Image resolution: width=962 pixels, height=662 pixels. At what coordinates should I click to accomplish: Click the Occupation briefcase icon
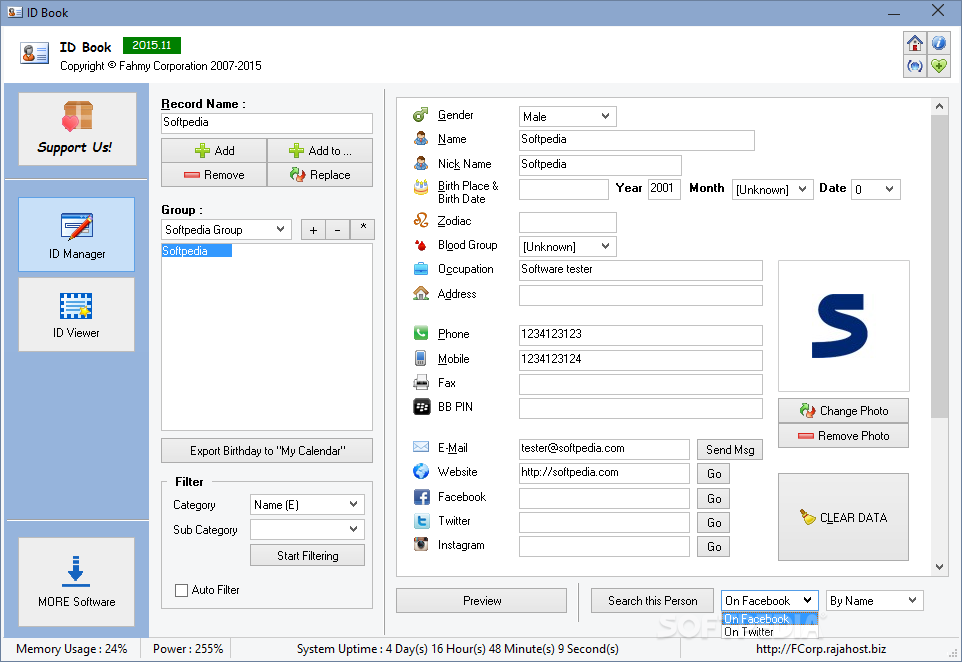coord(421,269)
